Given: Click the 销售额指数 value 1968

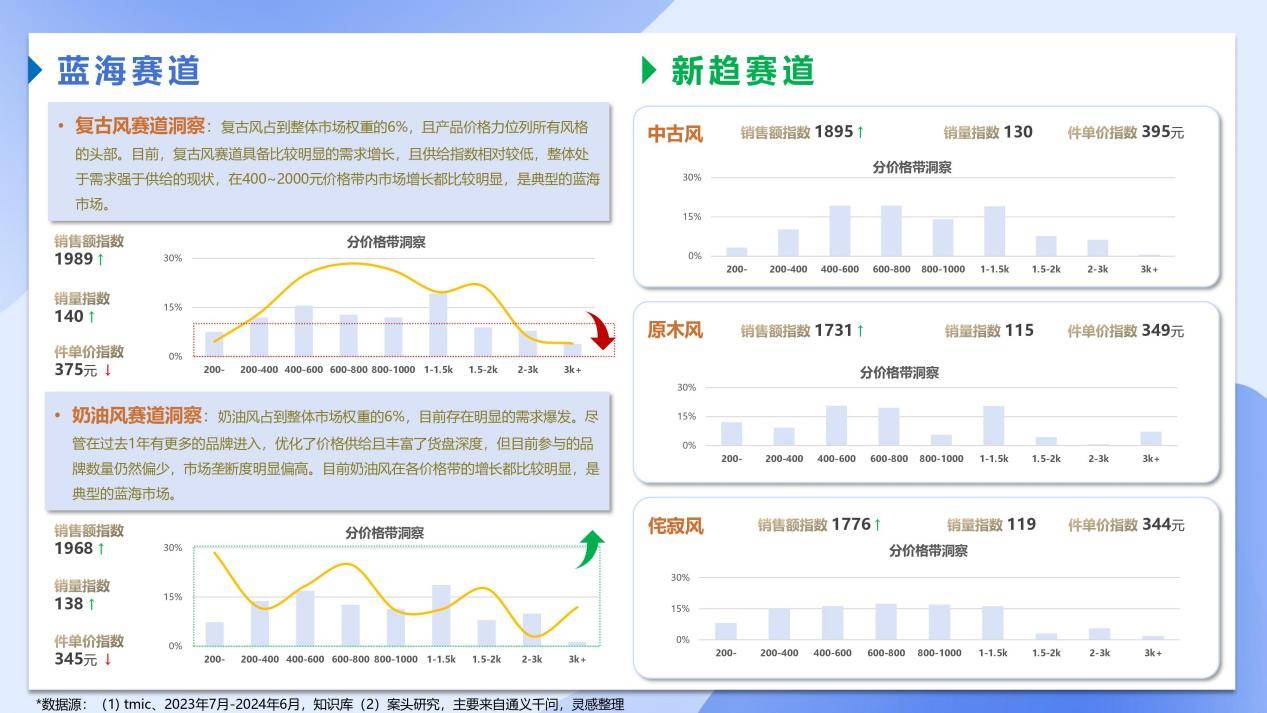Looking at the screenshot, I should coord(73,548).
